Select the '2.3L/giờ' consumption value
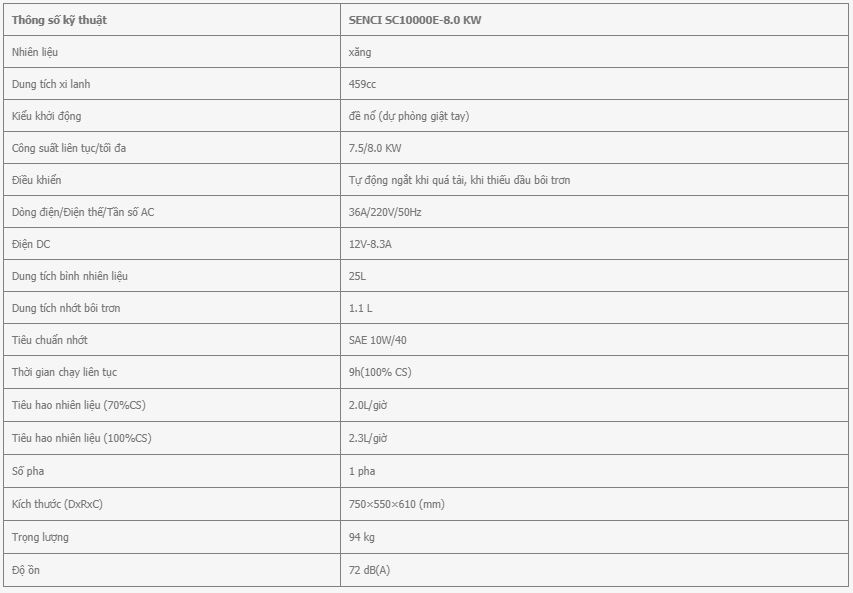Viewport: 853px width, 593px height. pyautogui.click(x=368, y=438)
